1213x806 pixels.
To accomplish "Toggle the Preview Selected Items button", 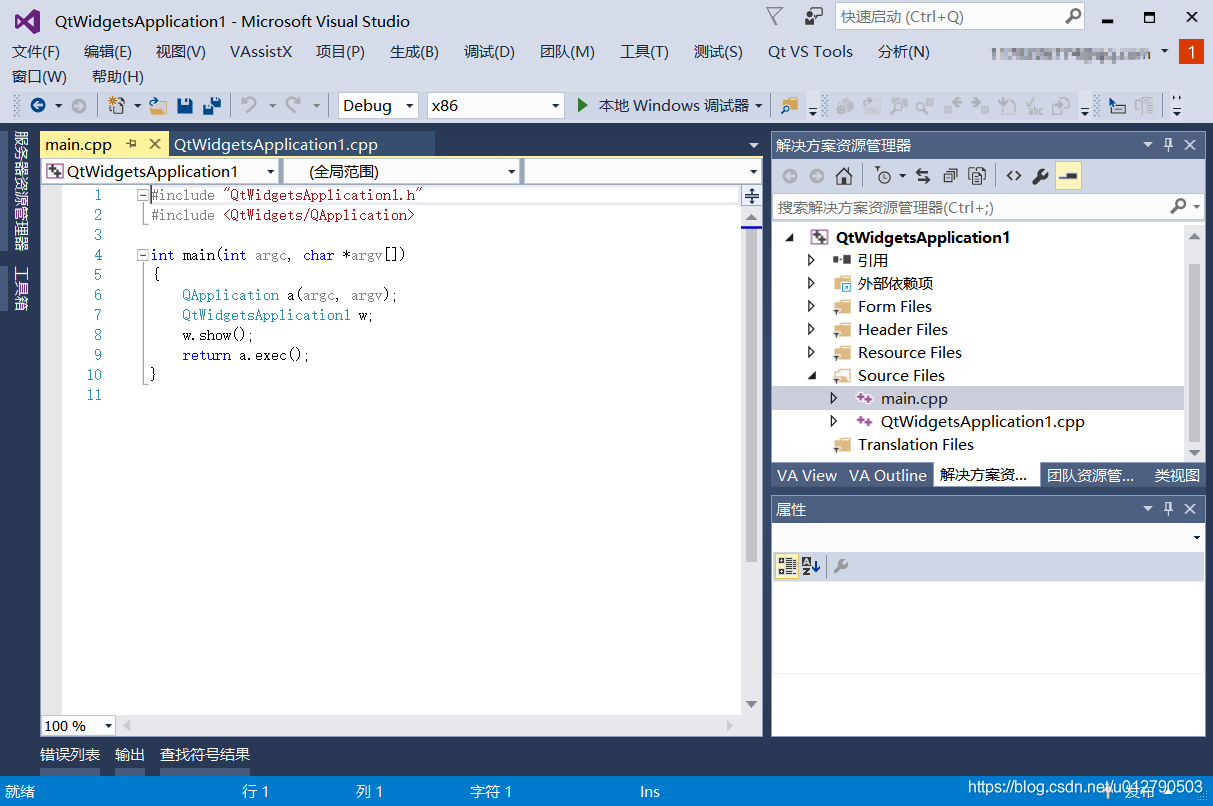I will click(1068, 176).
